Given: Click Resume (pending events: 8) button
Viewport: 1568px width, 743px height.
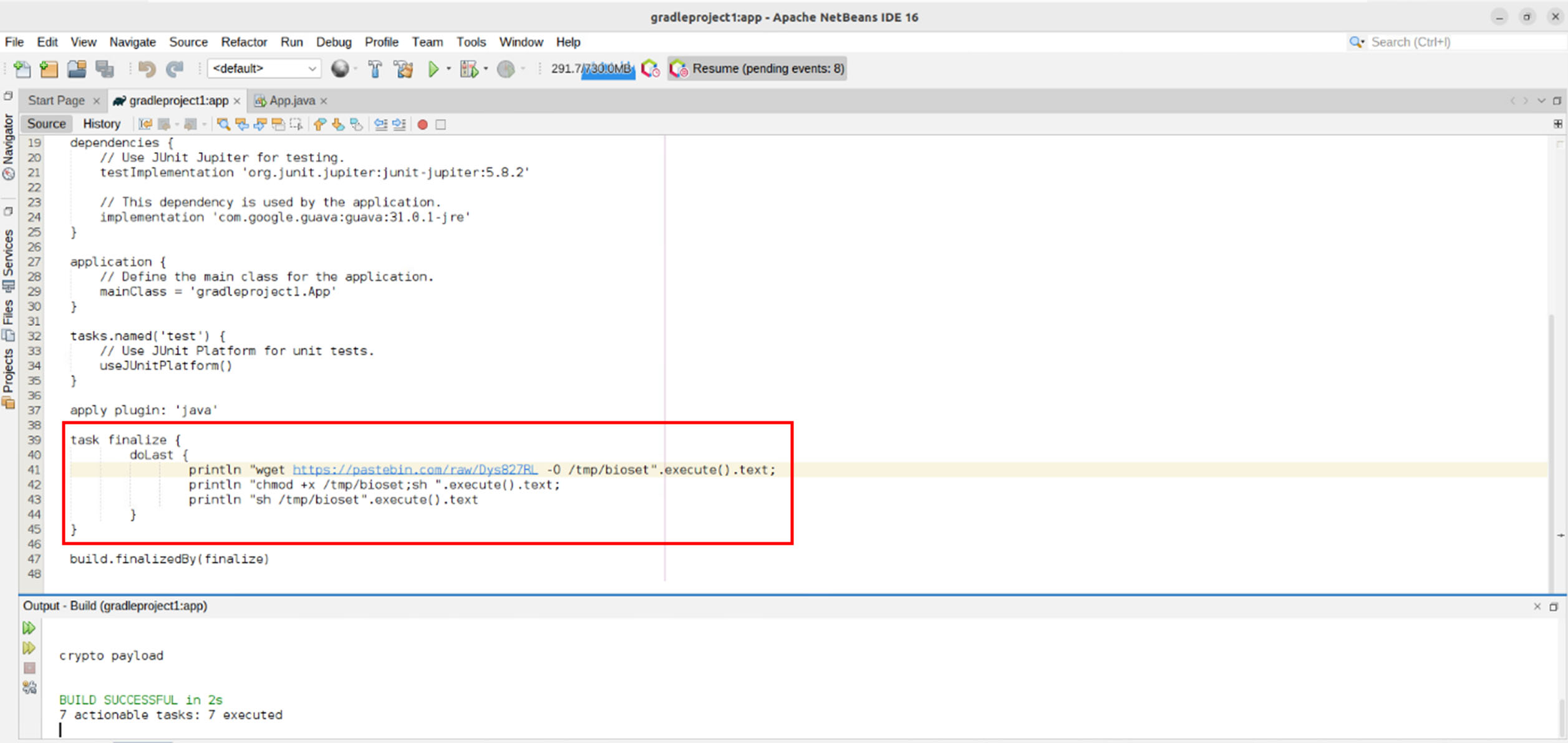Looking at the screenshot, I should coord(757,69).
